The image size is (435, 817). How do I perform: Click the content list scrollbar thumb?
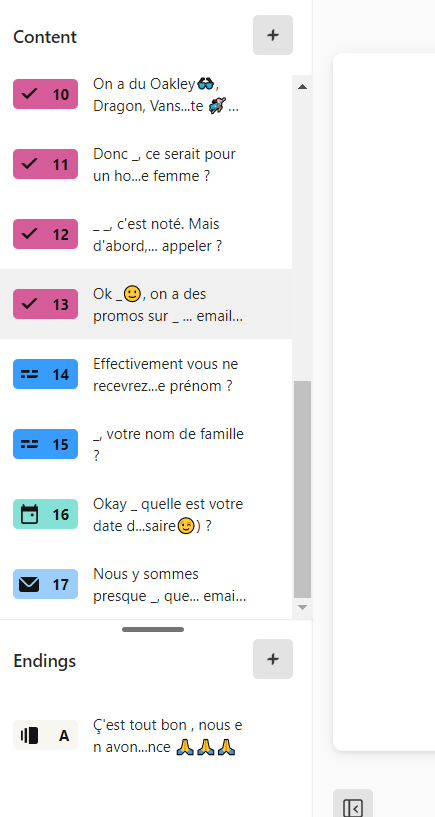point(302,489)
